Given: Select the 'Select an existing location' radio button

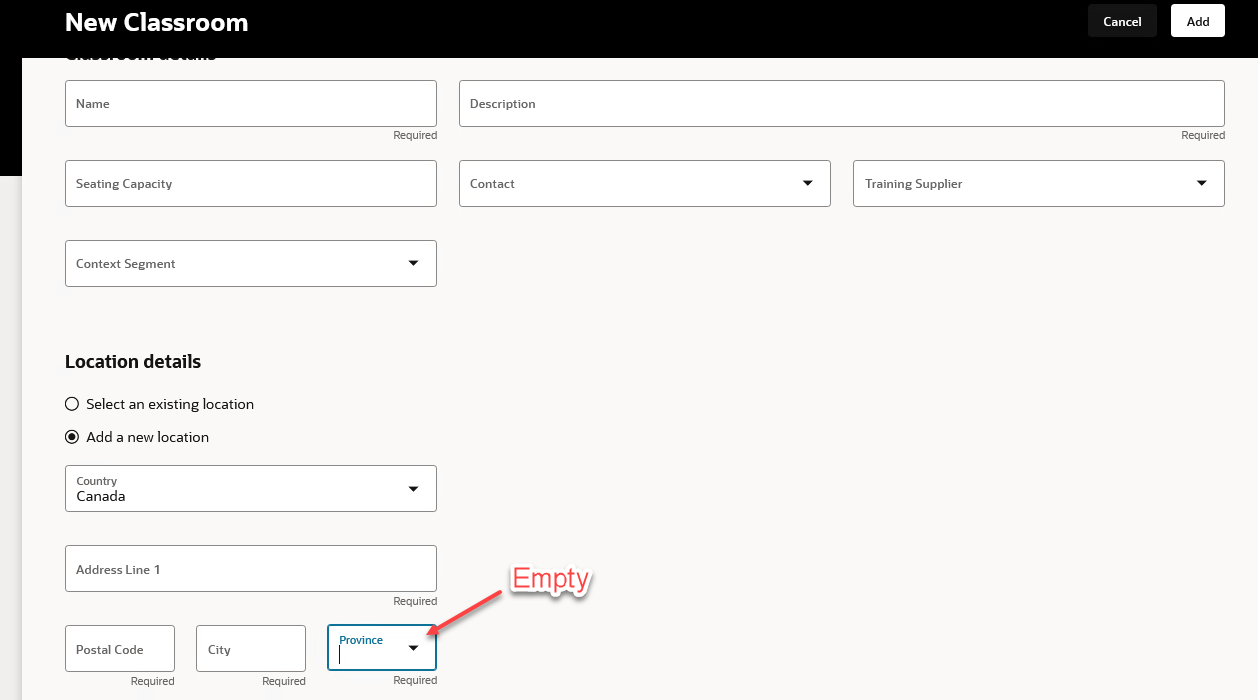Looking at the screenshot, I should coord(71,403).
